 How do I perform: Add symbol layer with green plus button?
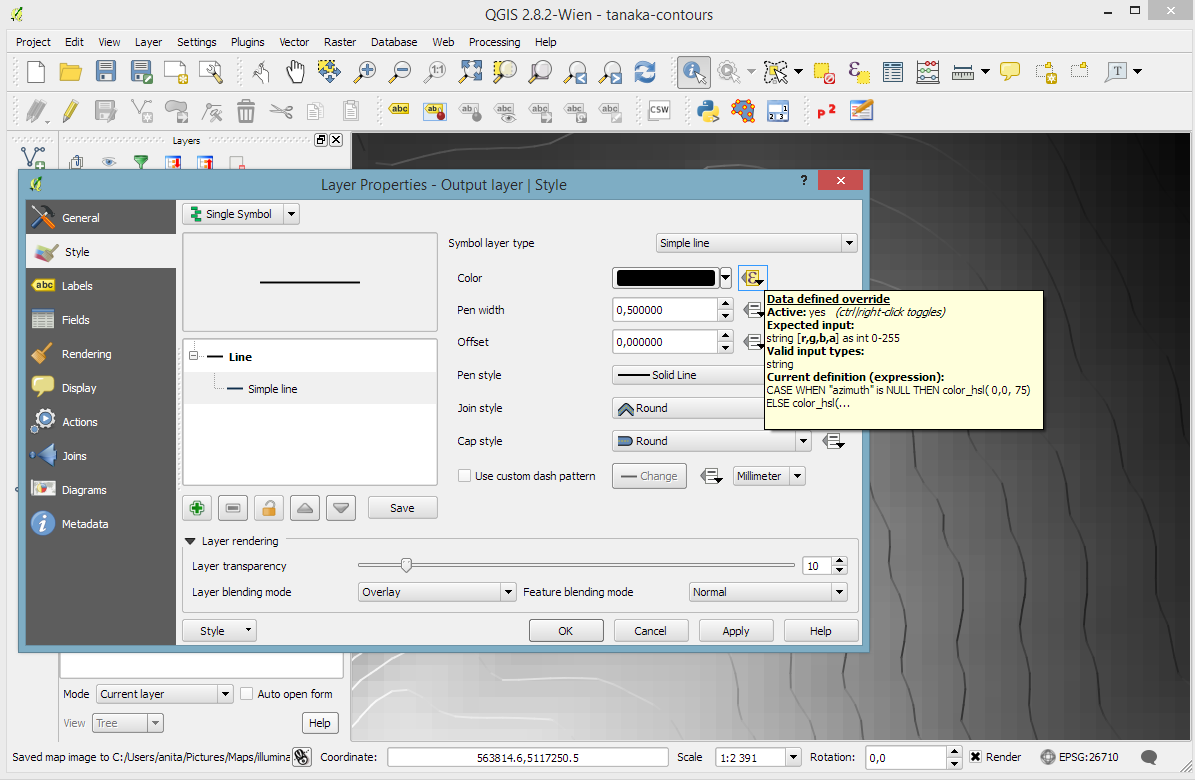pos(197,508)
